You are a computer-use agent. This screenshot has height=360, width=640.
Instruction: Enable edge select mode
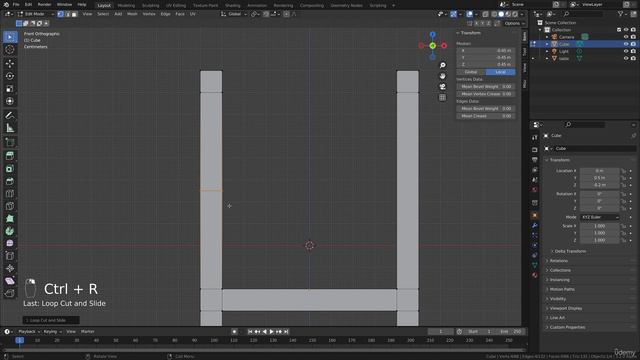pyautogui.click(x=67, y=14)
